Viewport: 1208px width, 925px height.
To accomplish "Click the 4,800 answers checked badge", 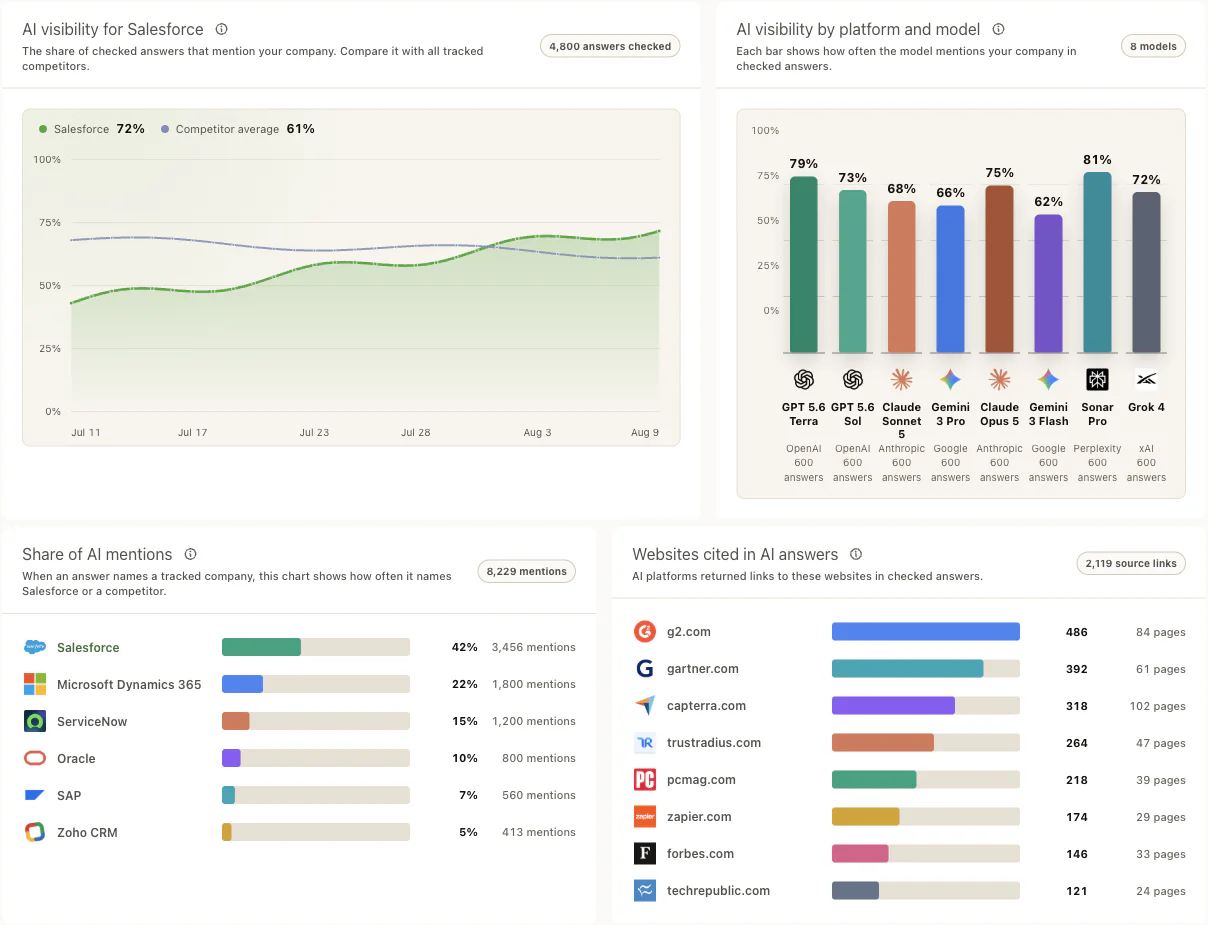I will click(x=610, y=46).
